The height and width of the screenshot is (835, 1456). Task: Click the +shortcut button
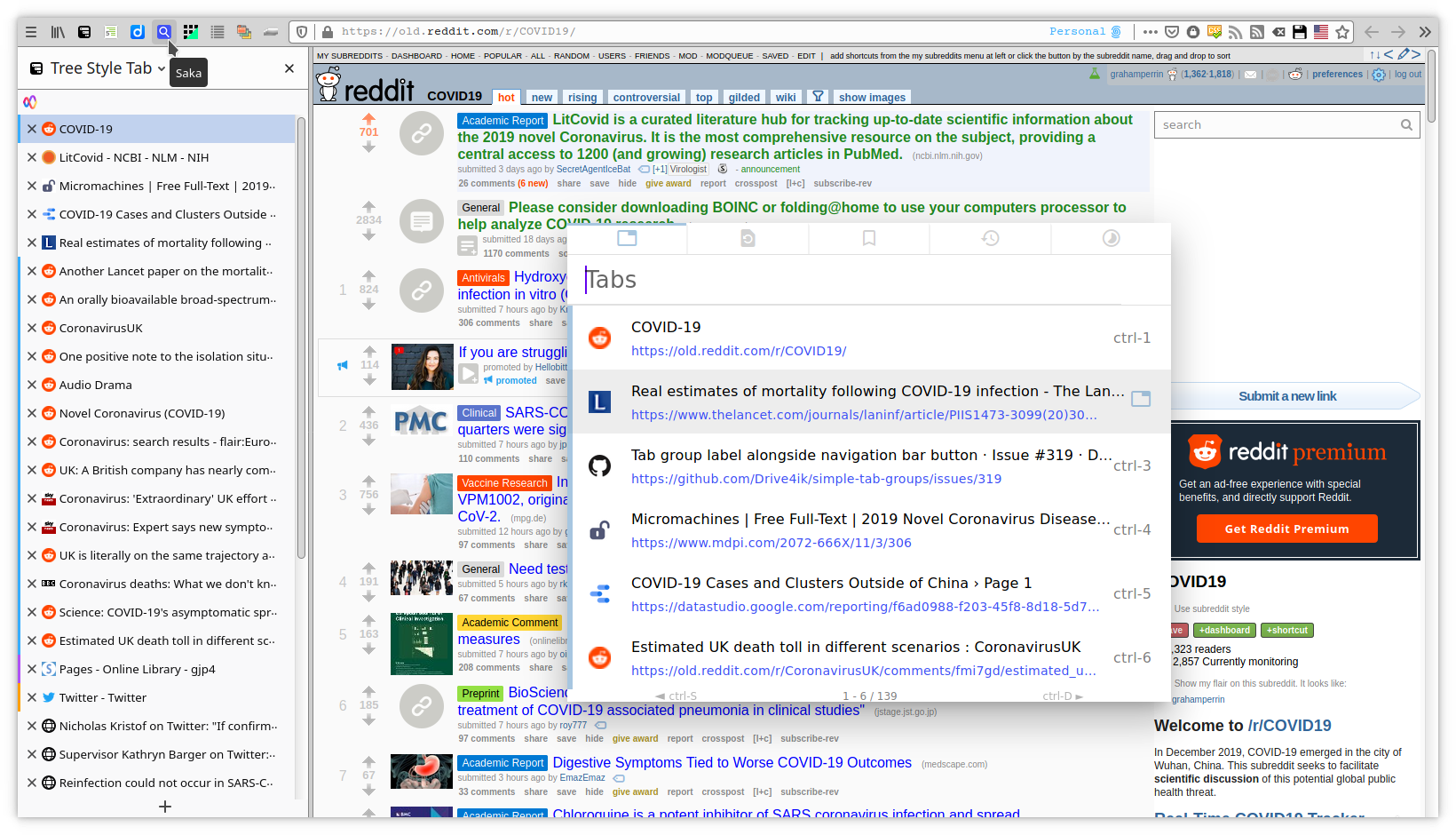pos(1286,631)
